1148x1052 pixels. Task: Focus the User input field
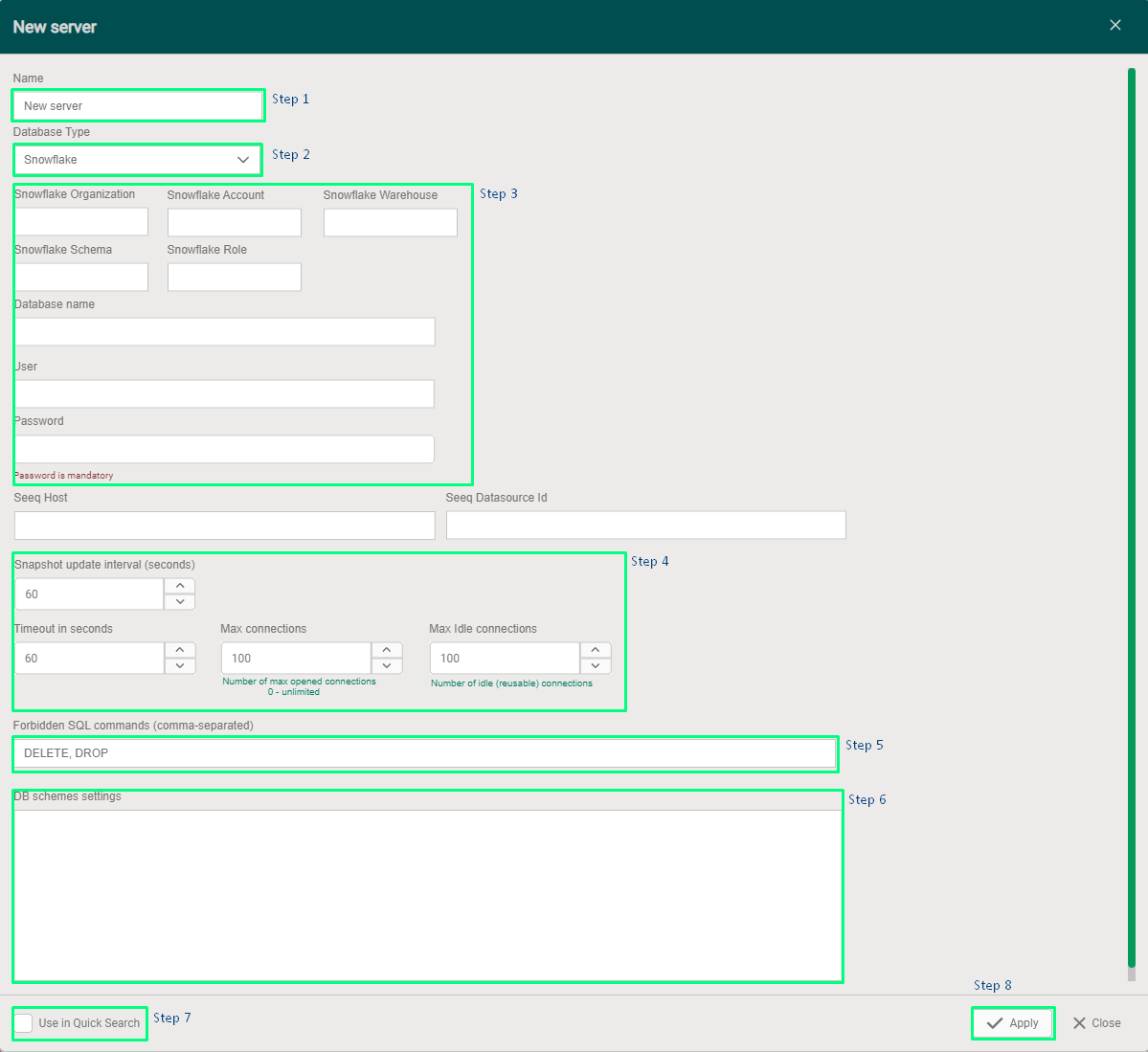(225, 393)
